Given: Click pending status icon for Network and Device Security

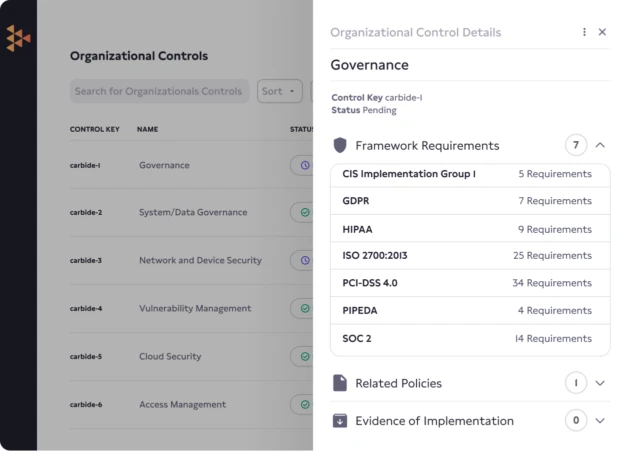Looking at the screenshot, I should click(x=305, y=260).
